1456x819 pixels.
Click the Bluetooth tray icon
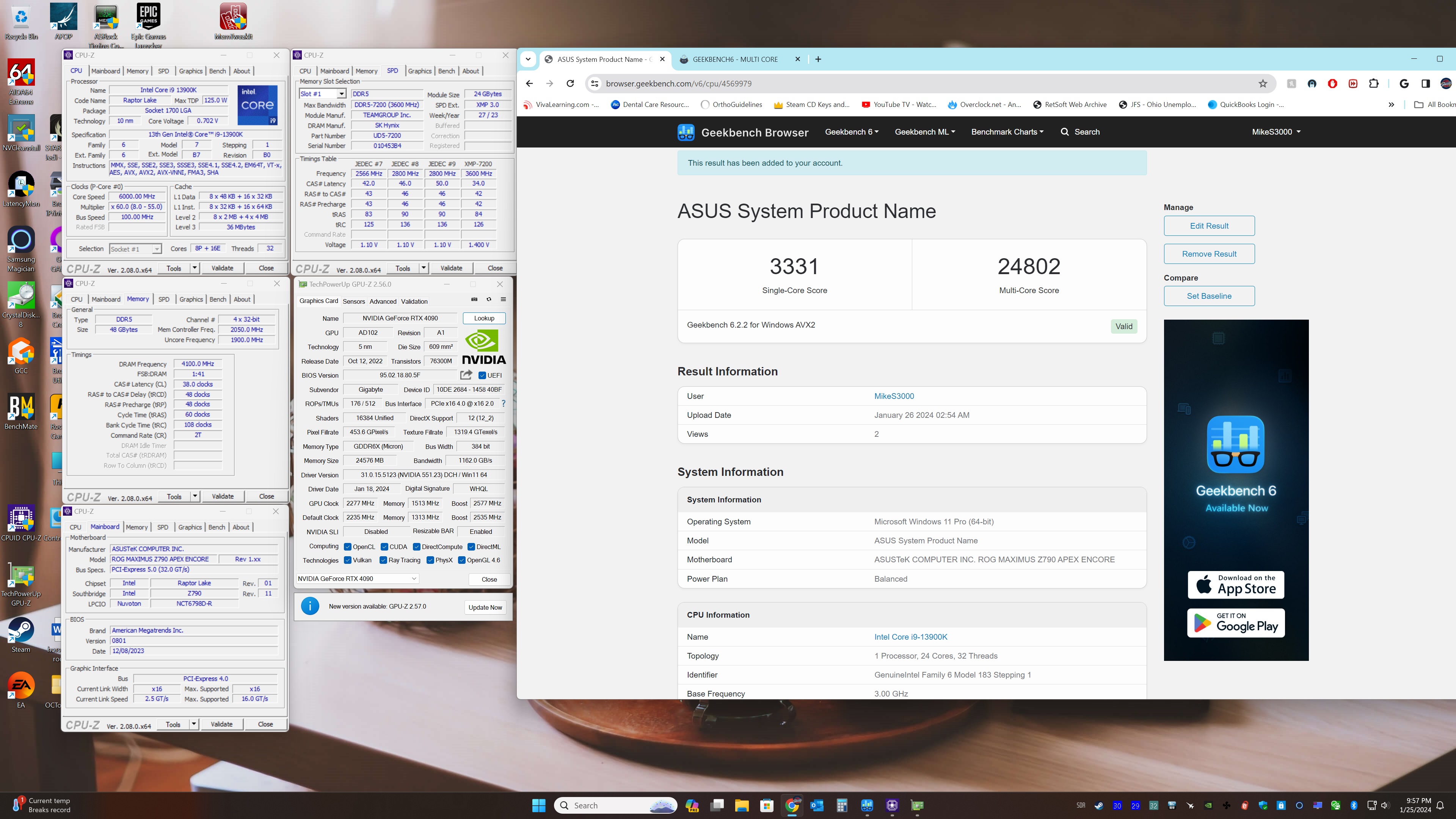tap(1354, 805)
